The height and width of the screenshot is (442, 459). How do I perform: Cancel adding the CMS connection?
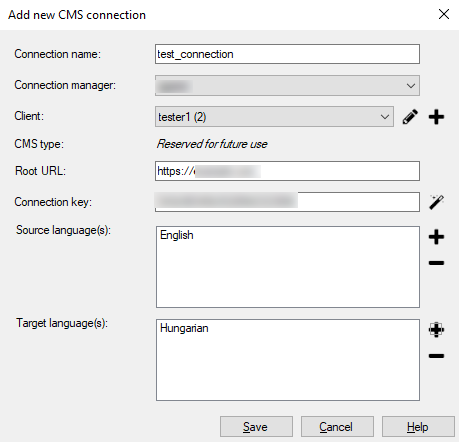point(337,426)
